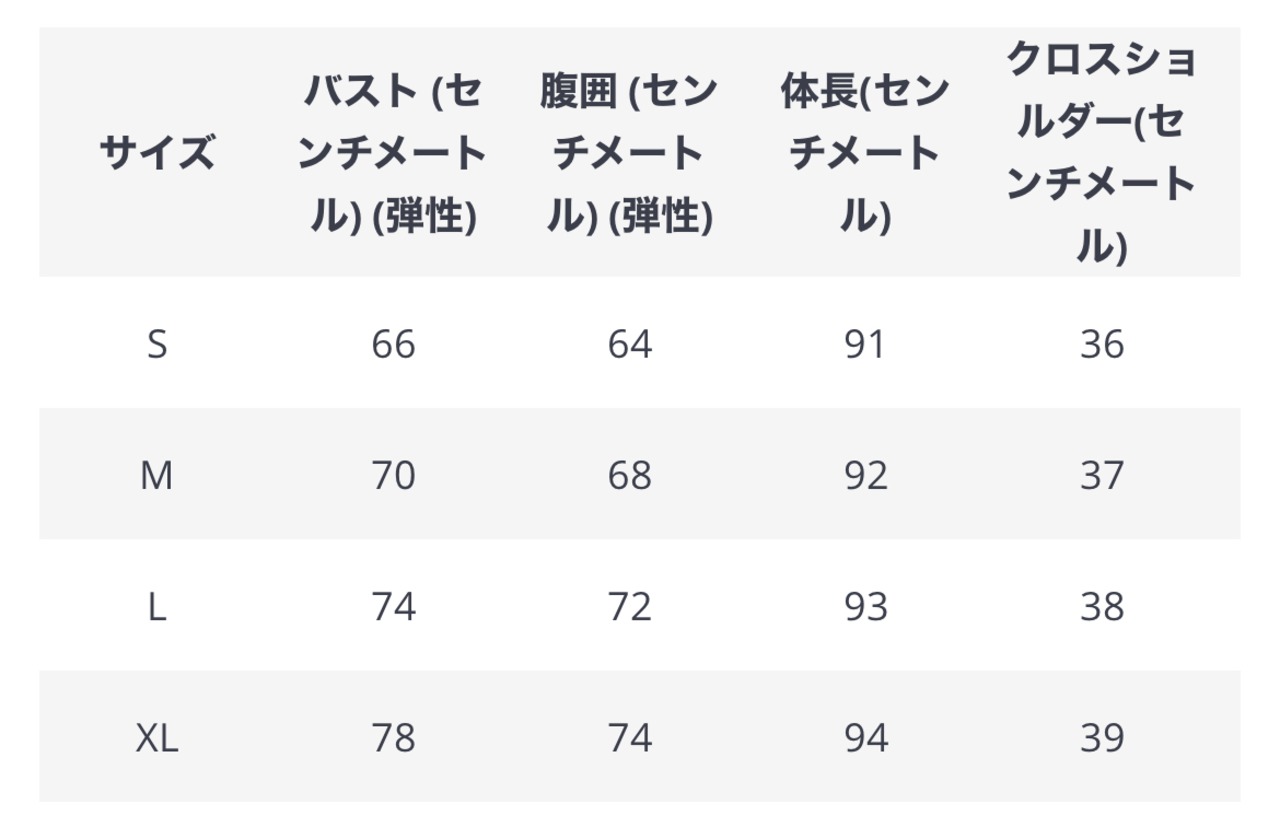Image resolution: width=1280 pixels, height=839 pixels.
Task: Click body length value 91
Action: (x=865, y=344)
